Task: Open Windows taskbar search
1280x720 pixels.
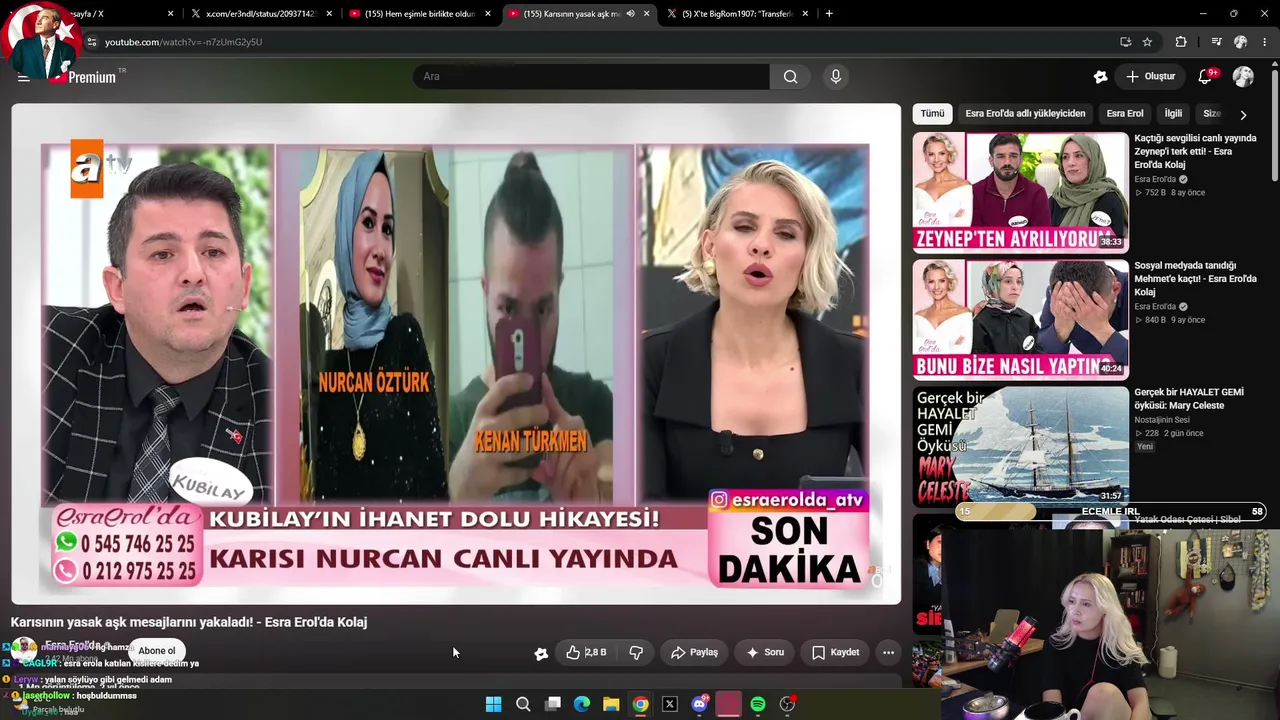Action: point(523,704)
